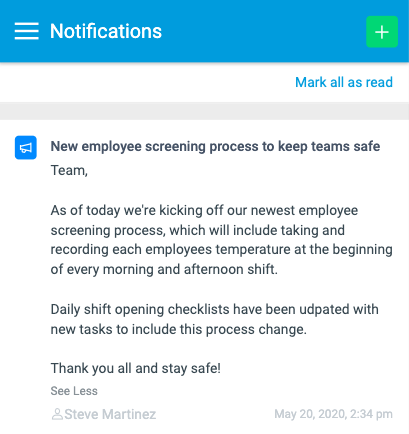This screenshot has width=409, height=434.
Task: Click empty blue header bar area
Action: pos(263,31)
